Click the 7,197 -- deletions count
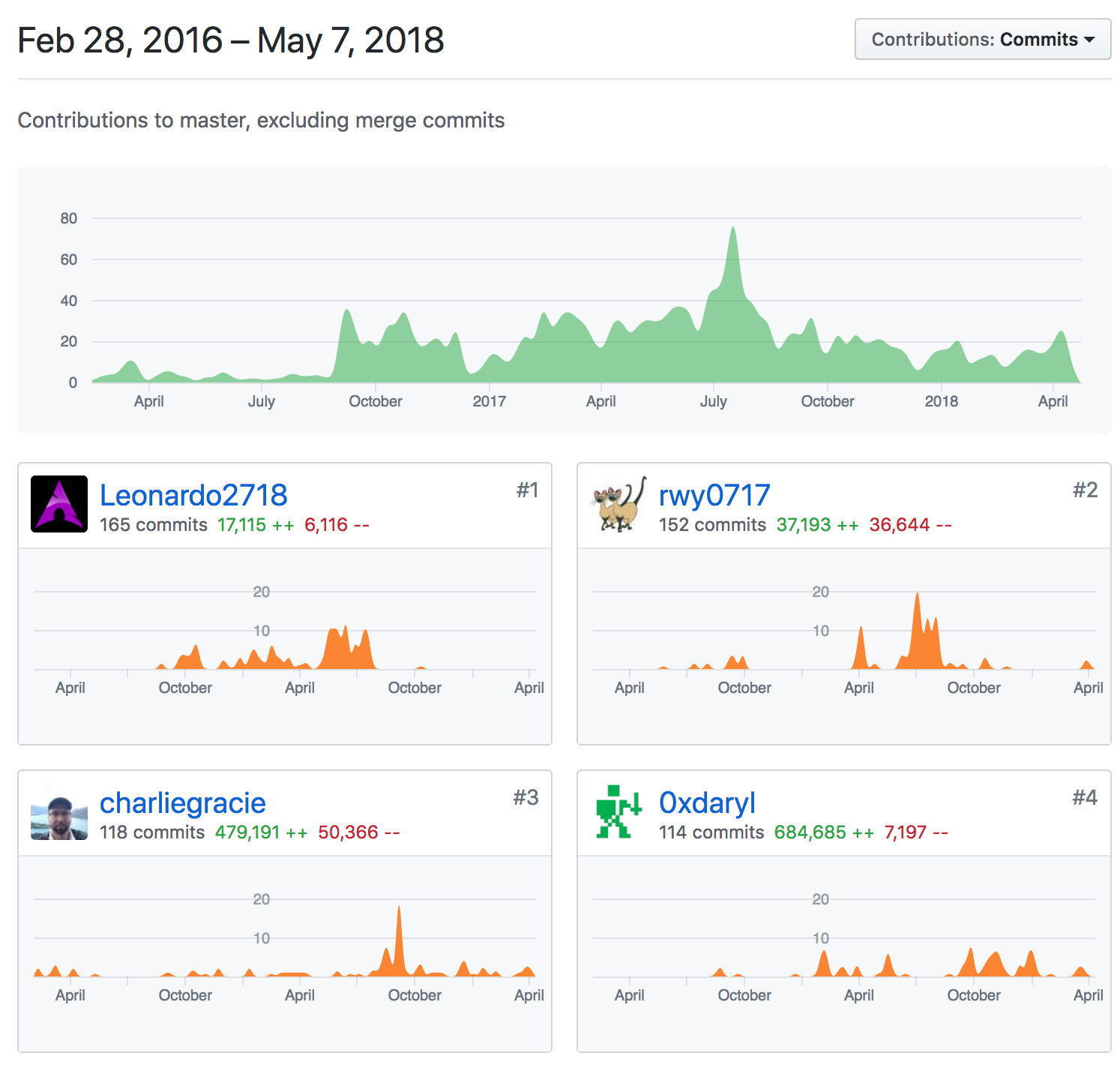Viewport: 1120px width, 1068px height. (x=916, y=832)
